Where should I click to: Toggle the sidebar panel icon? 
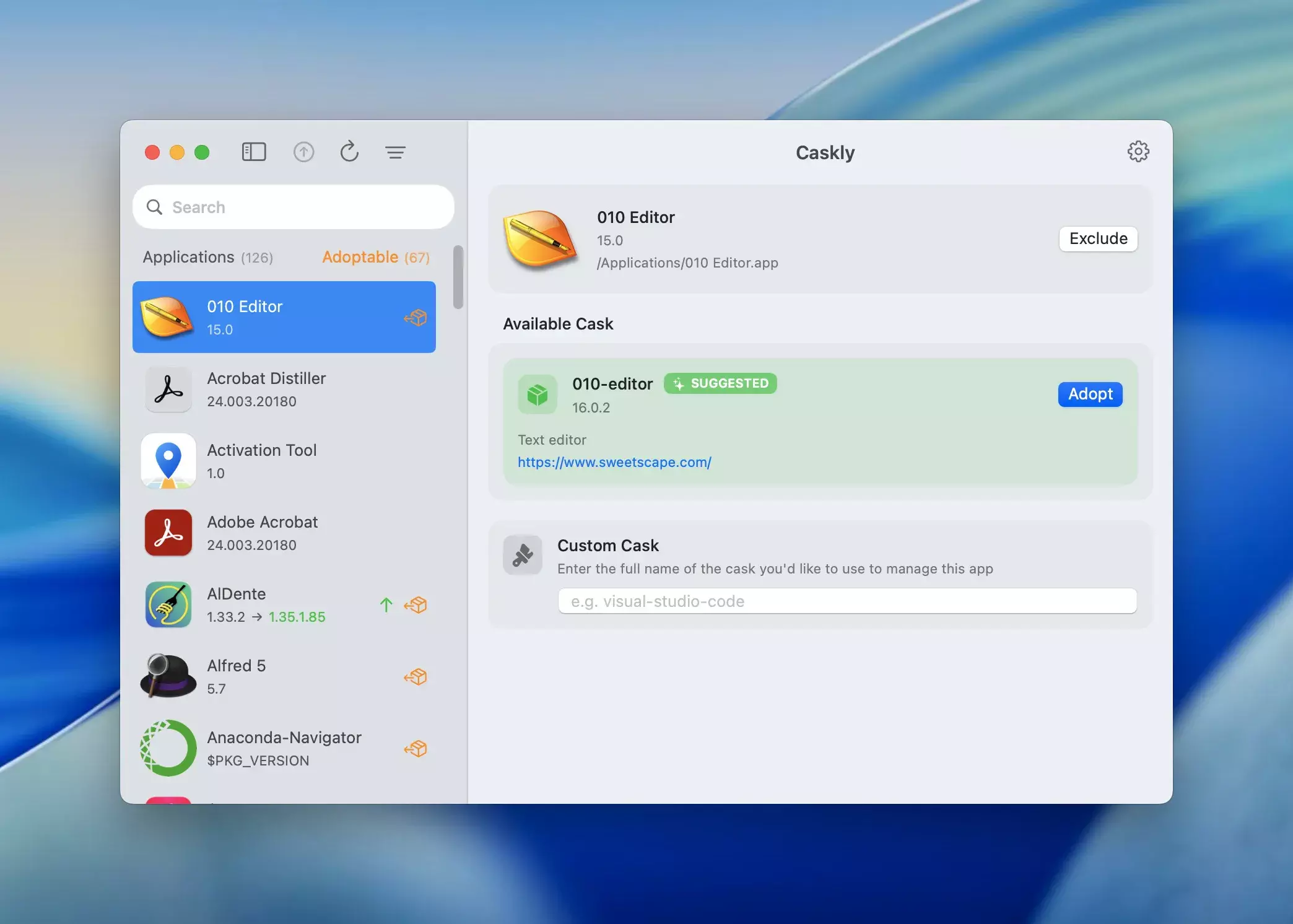(x=254, y=152)
